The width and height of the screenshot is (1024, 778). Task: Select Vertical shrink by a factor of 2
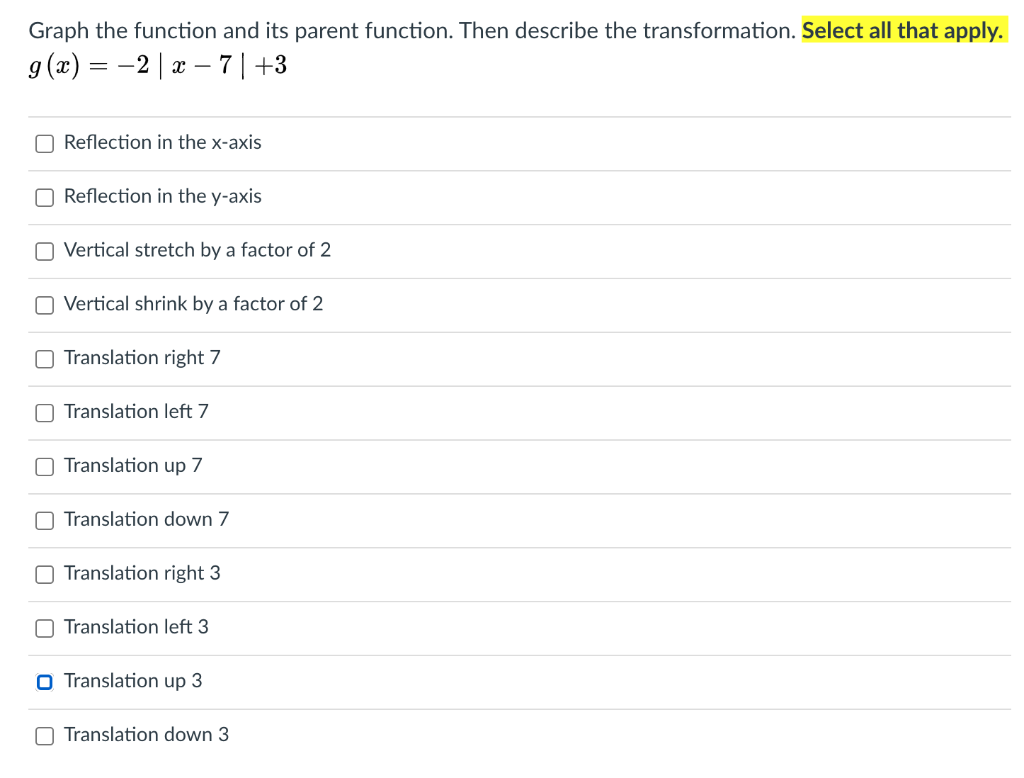(44, 305)
